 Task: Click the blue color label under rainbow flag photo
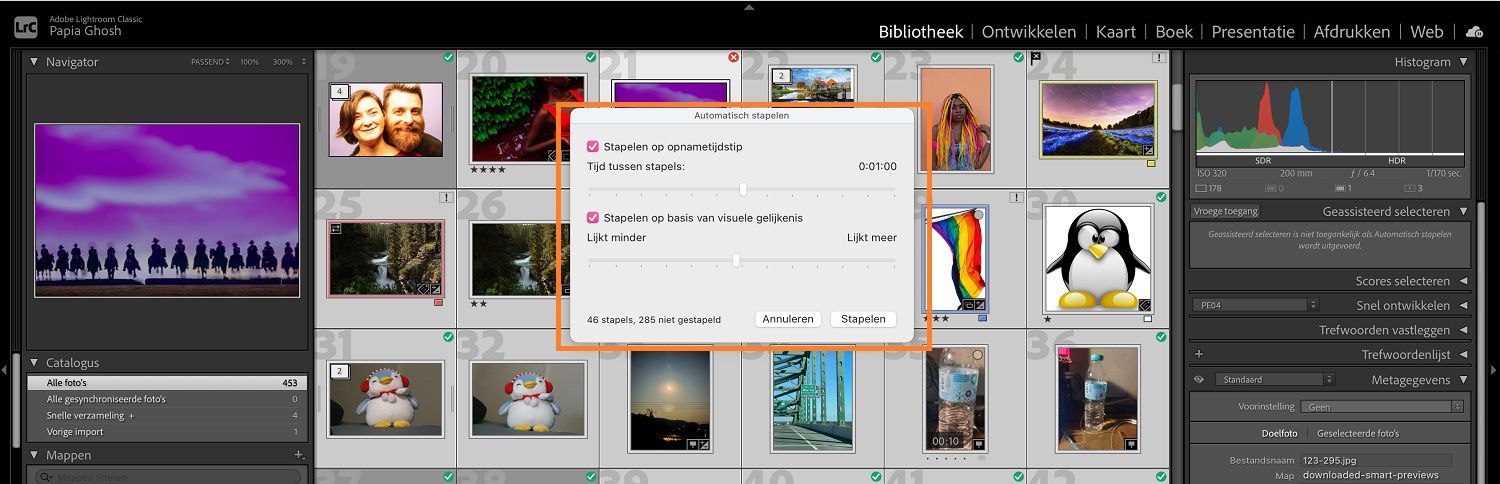983,319
